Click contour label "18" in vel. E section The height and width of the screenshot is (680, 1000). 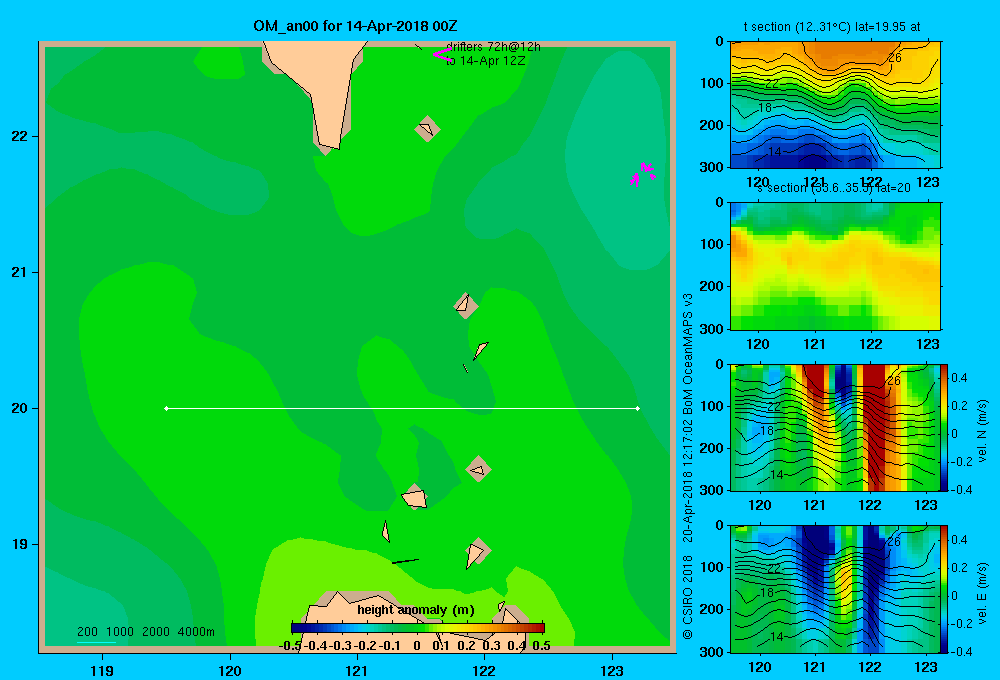click(x=766, y=593)
